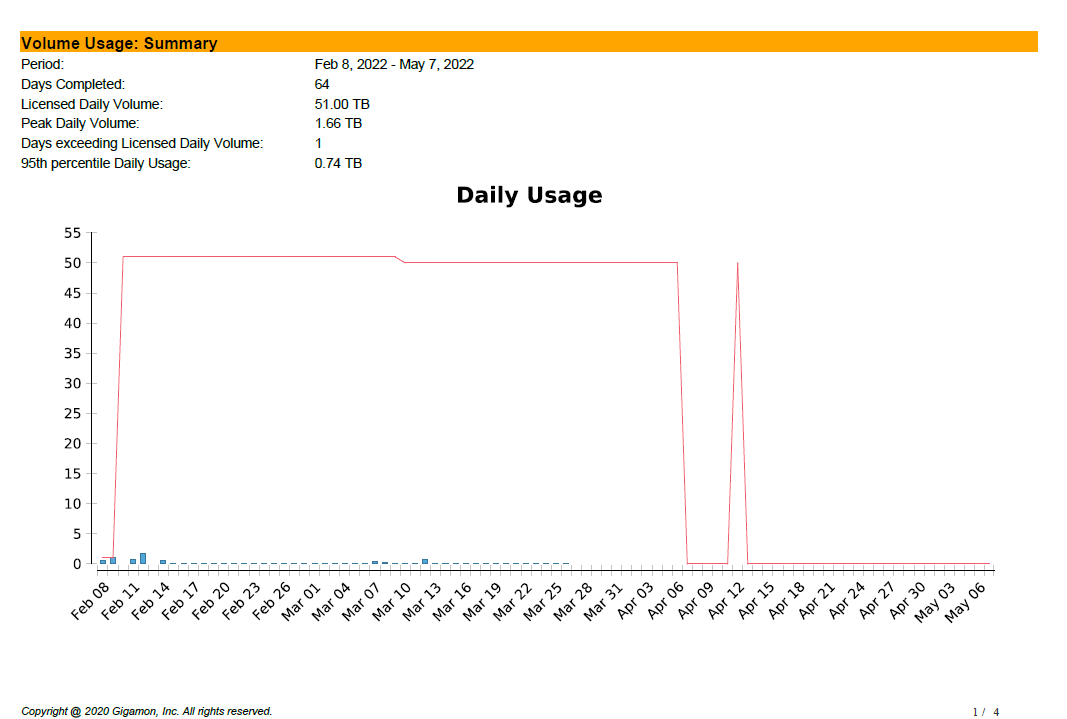The width and height of the screenshot is (1067, 719).
Task: Click the Gigamon copyright footer text
Action: pos(147,711)
